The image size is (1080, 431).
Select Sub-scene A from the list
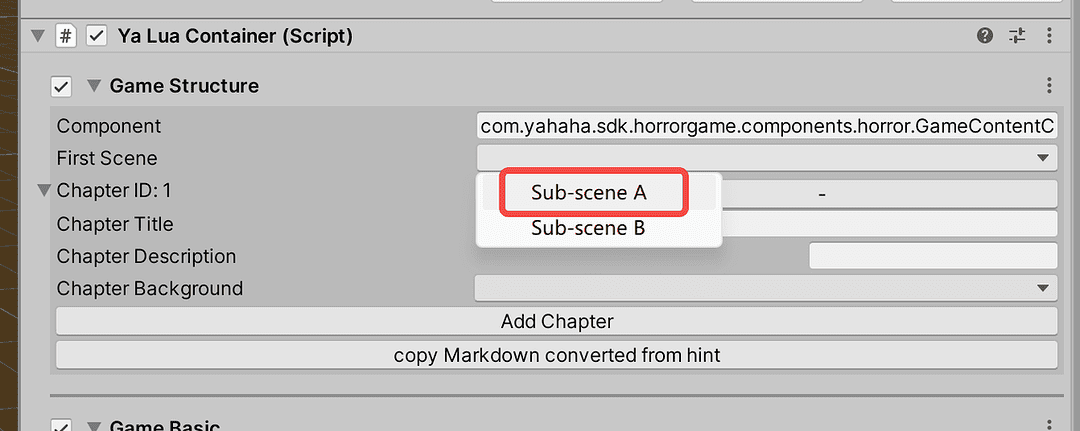point(589,193)
